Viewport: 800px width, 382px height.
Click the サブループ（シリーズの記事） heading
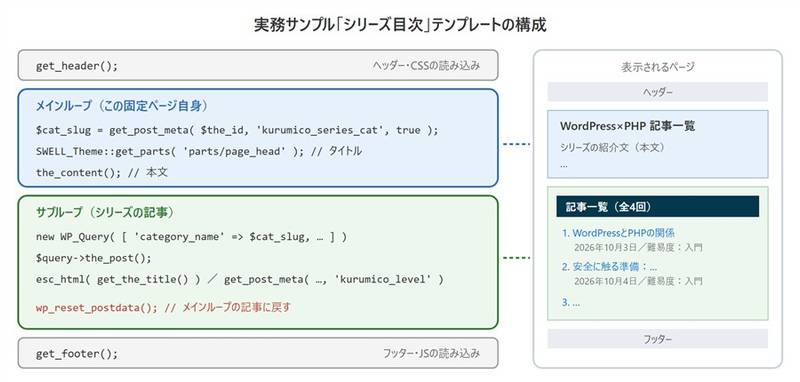(105, 213)
